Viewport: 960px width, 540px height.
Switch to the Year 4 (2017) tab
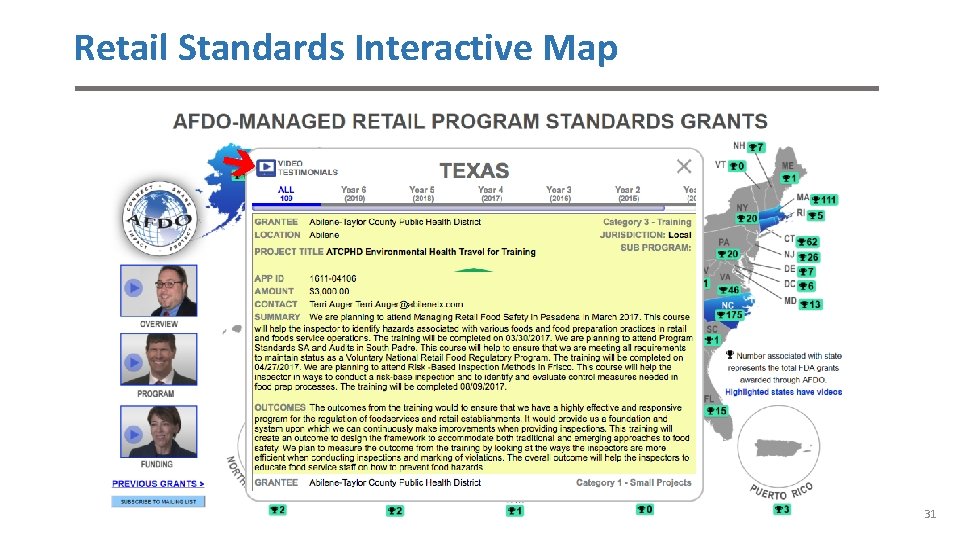490,194
